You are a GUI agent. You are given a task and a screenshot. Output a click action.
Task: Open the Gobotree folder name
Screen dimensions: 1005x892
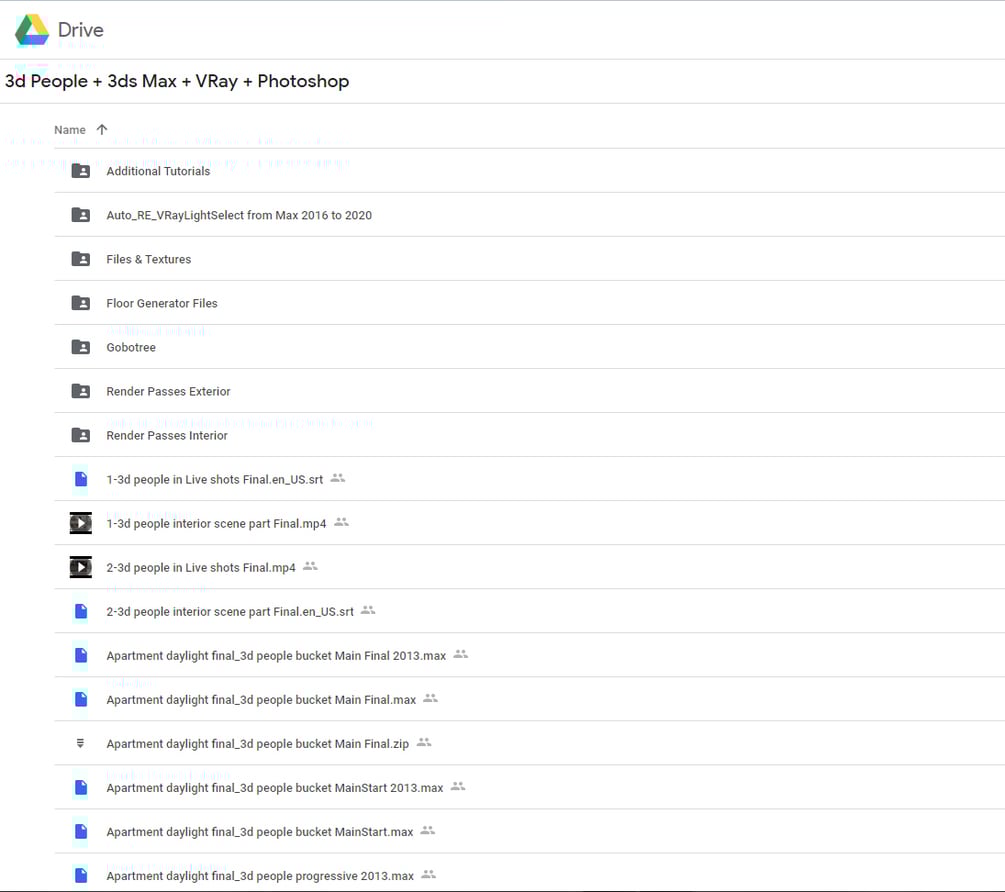tap(131, 347)
